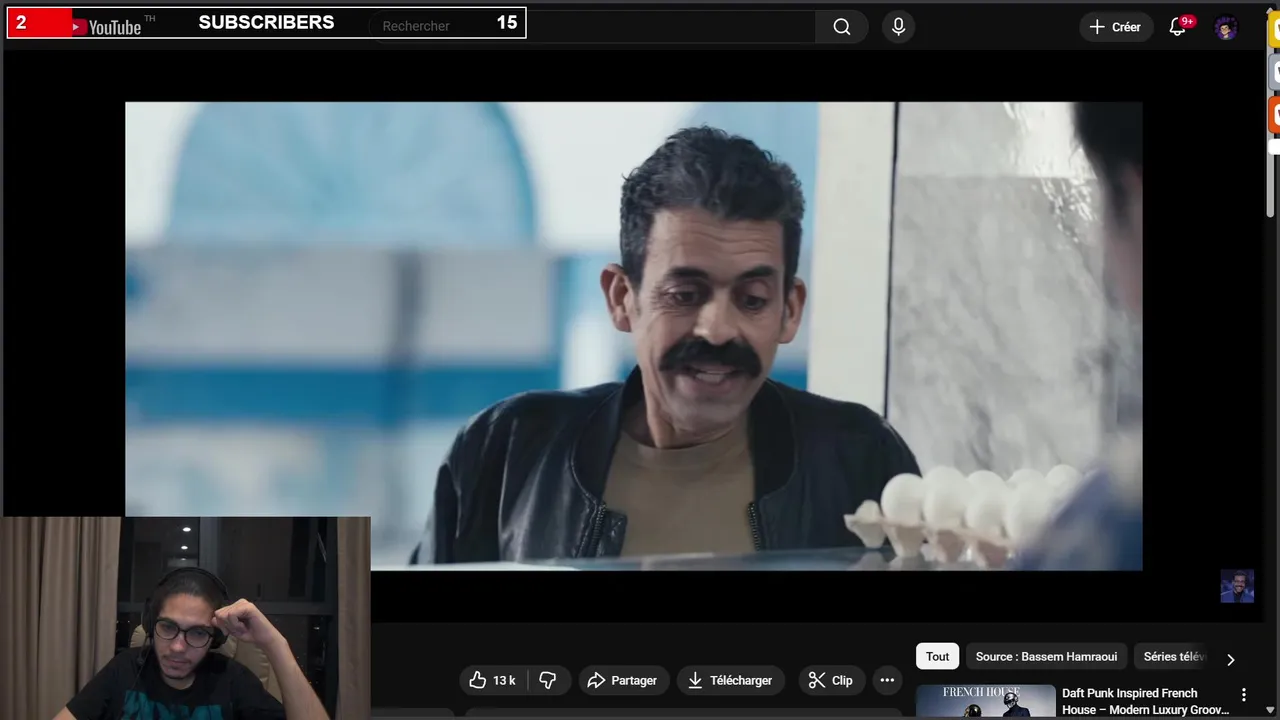Open notifications bell

click(x=1178, y=27)
